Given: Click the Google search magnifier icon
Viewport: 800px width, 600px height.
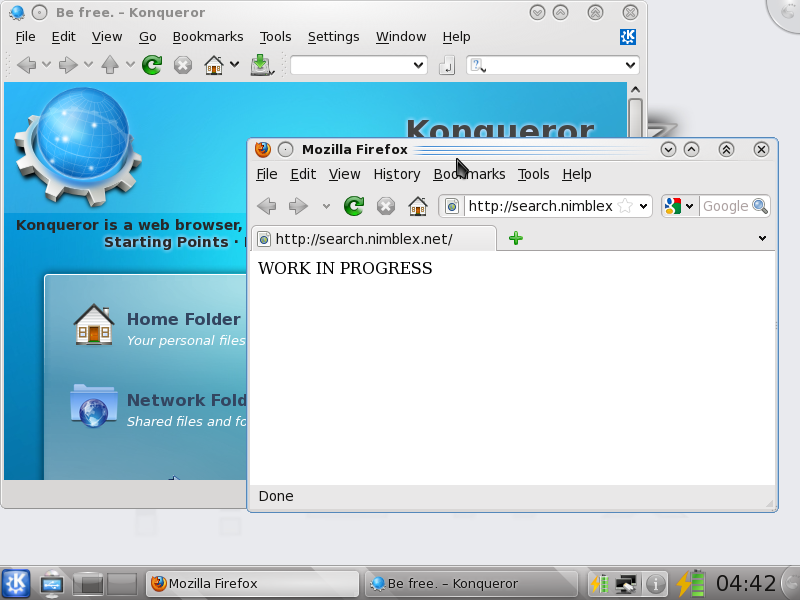Looking at the screenshot, I should coord(760,206).
